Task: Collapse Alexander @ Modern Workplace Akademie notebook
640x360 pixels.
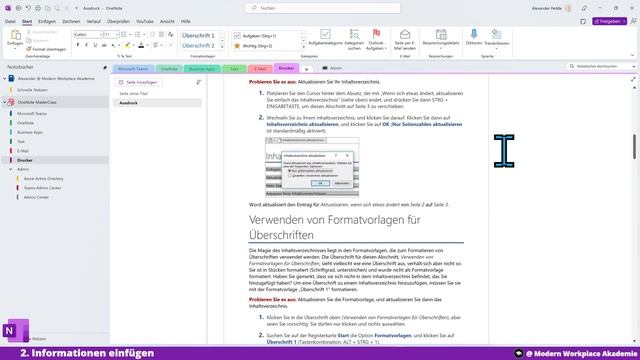Action: pyautogui.click(x=4, y=78)
